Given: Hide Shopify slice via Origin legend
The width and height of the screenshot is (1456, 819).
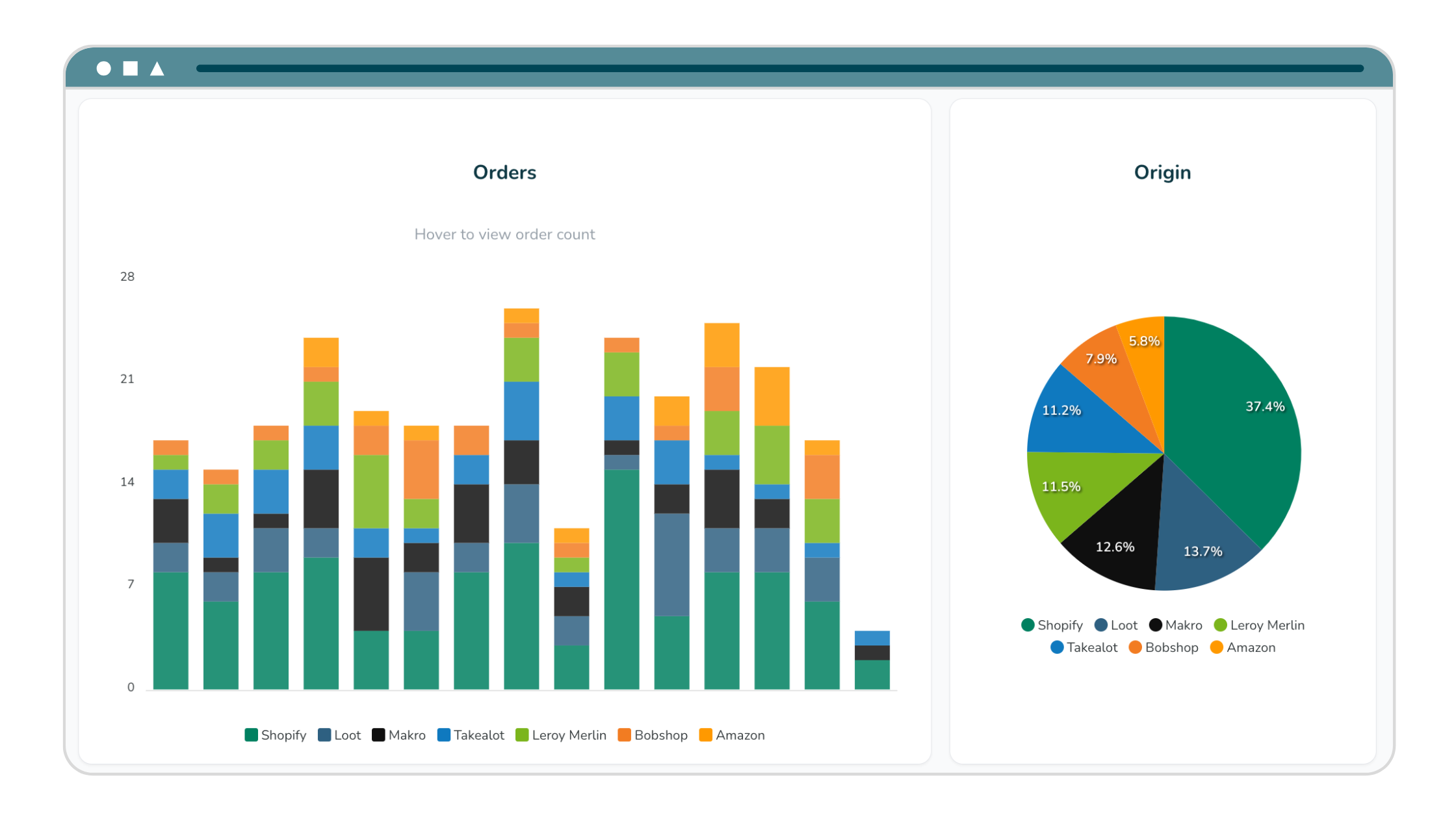Looking at the screenshot, I should (1052, 625).
